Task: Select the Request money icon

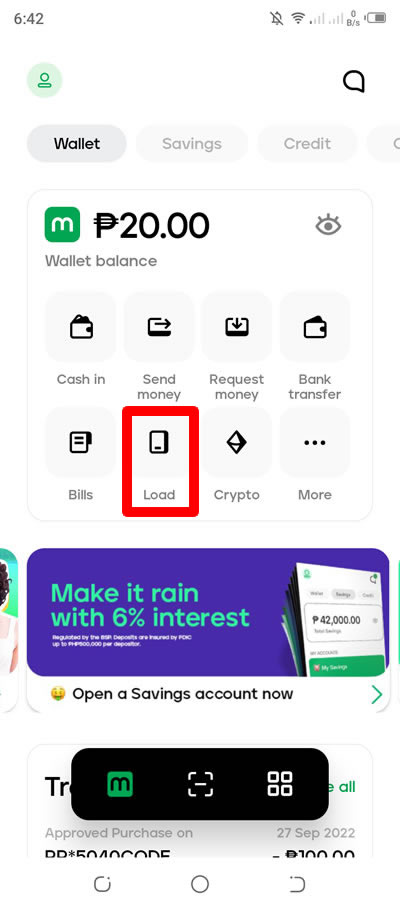Action: click(x=237, y=327)
